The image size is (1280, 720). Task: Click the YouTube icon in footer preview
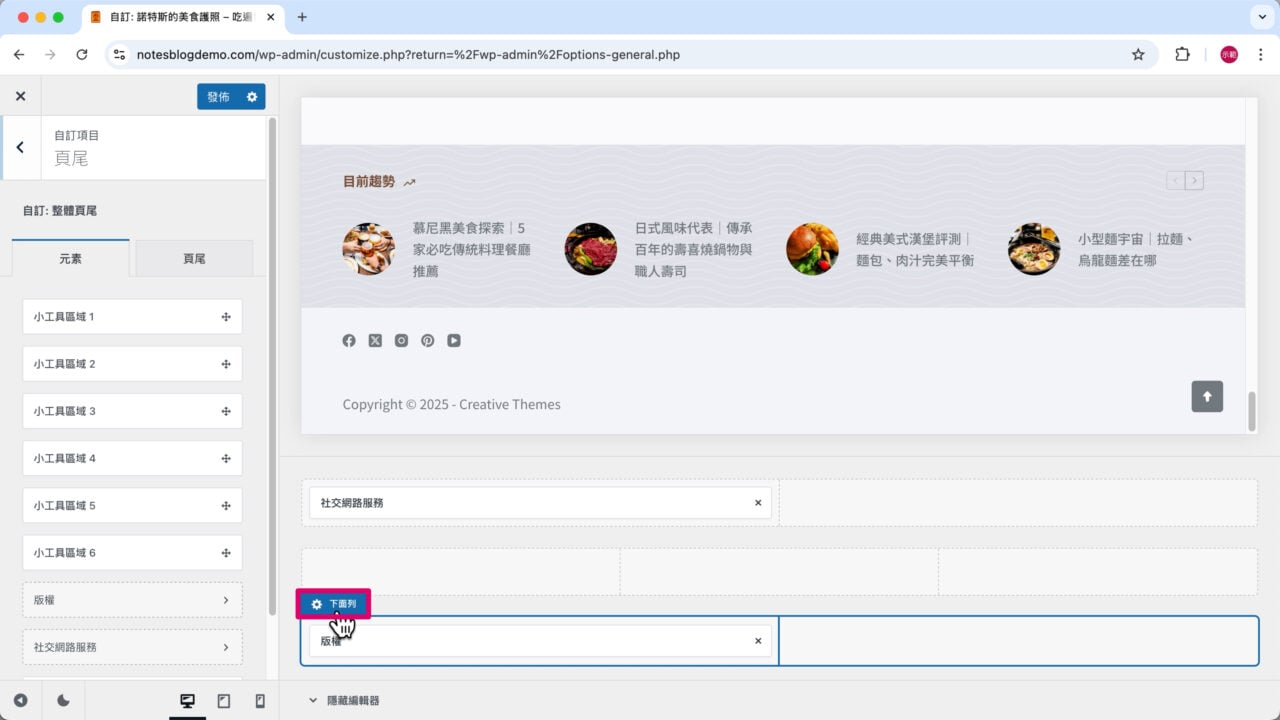coord(454,340)
